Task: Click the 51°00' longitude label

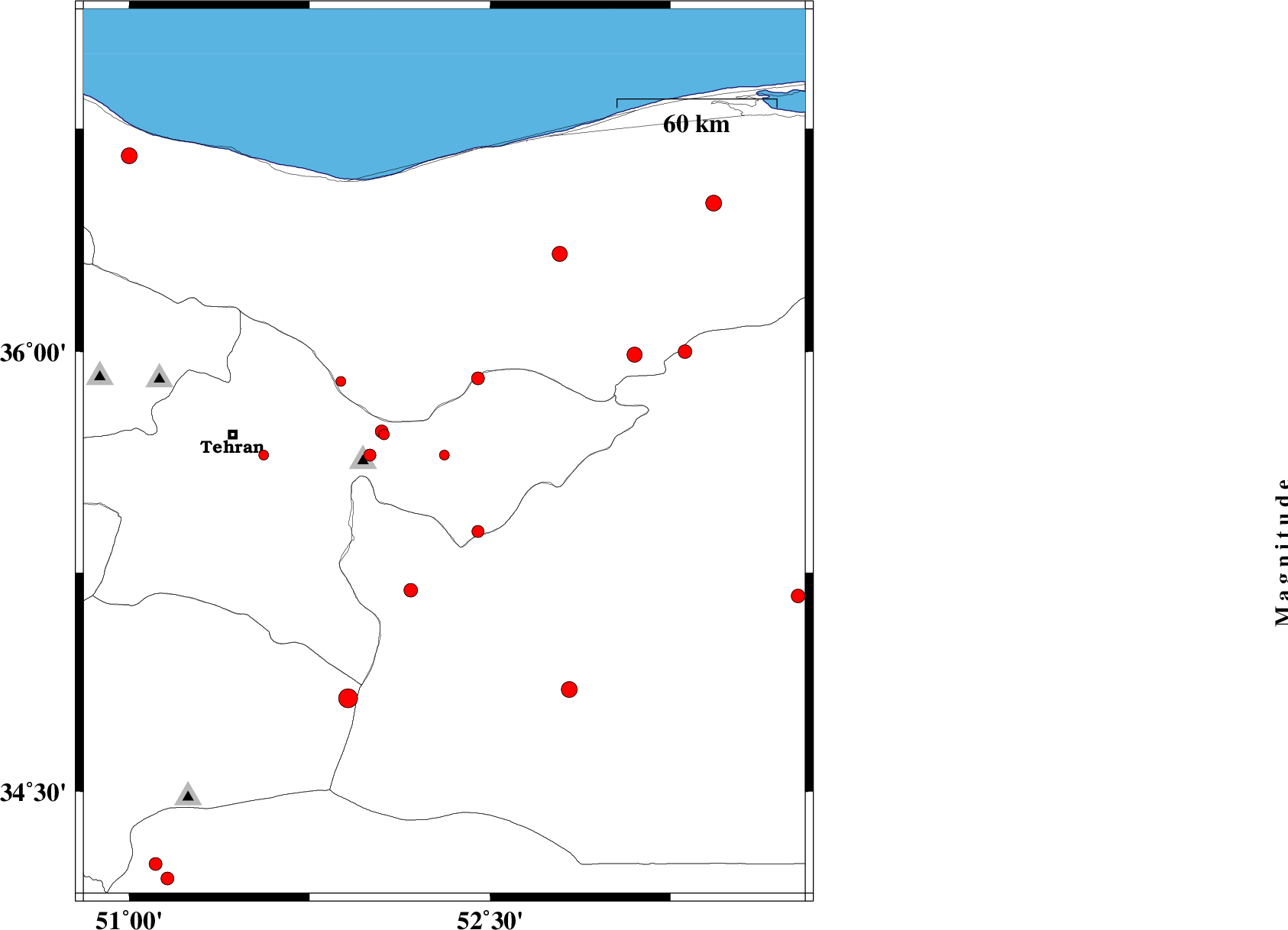Action: tap(129, 920)
